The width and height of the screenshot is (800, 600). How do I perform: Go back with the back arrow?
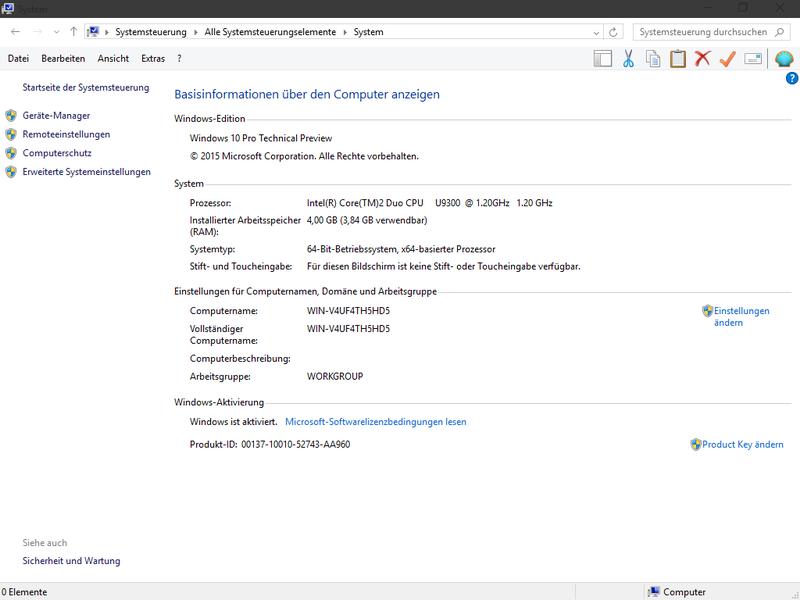(15, 32)
